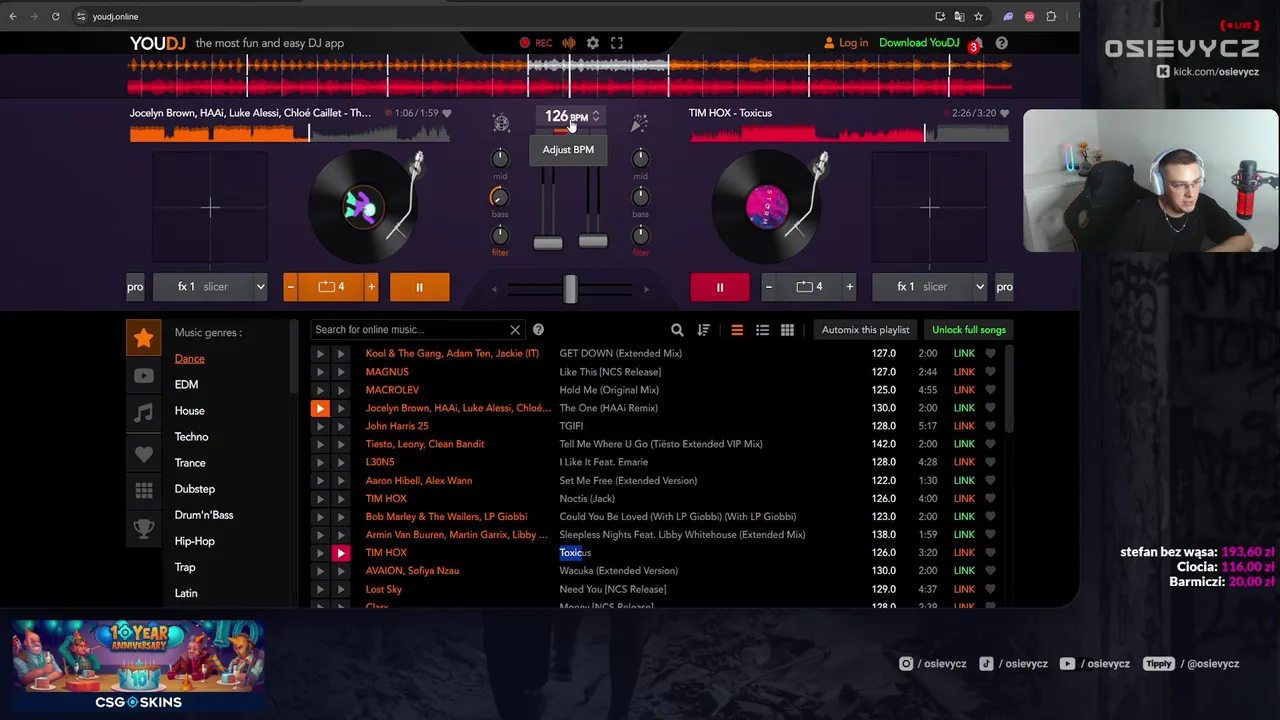Click right channel volume fader

click(593, 241)
